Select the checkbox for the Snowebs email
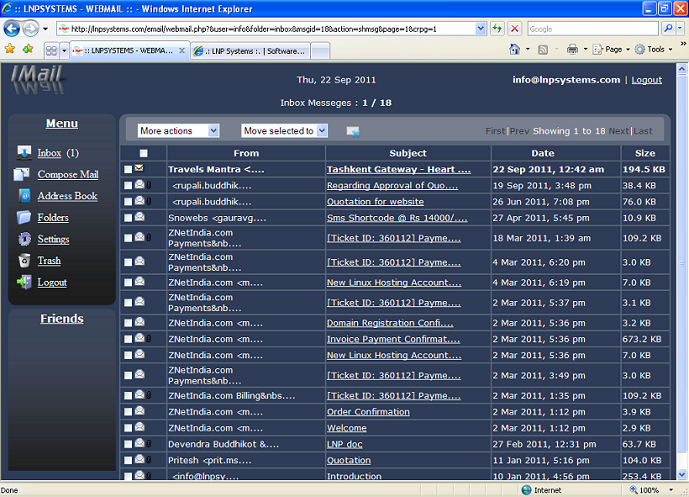This screenshot has height=497, width=689. pyautogui.click(x=127, y=218)
